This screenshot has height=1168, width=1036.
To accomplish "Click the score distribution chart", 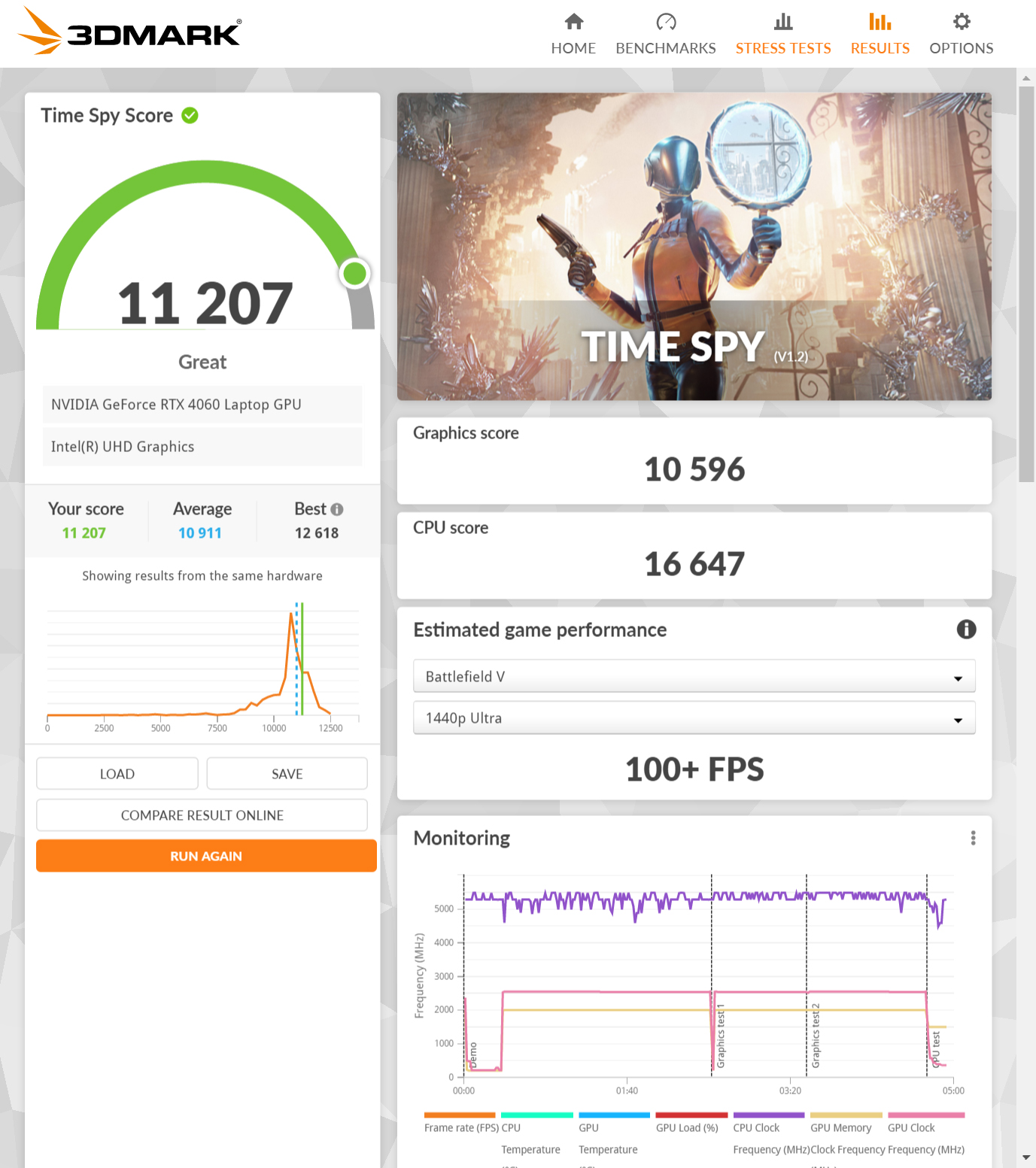I will (202, 667).
